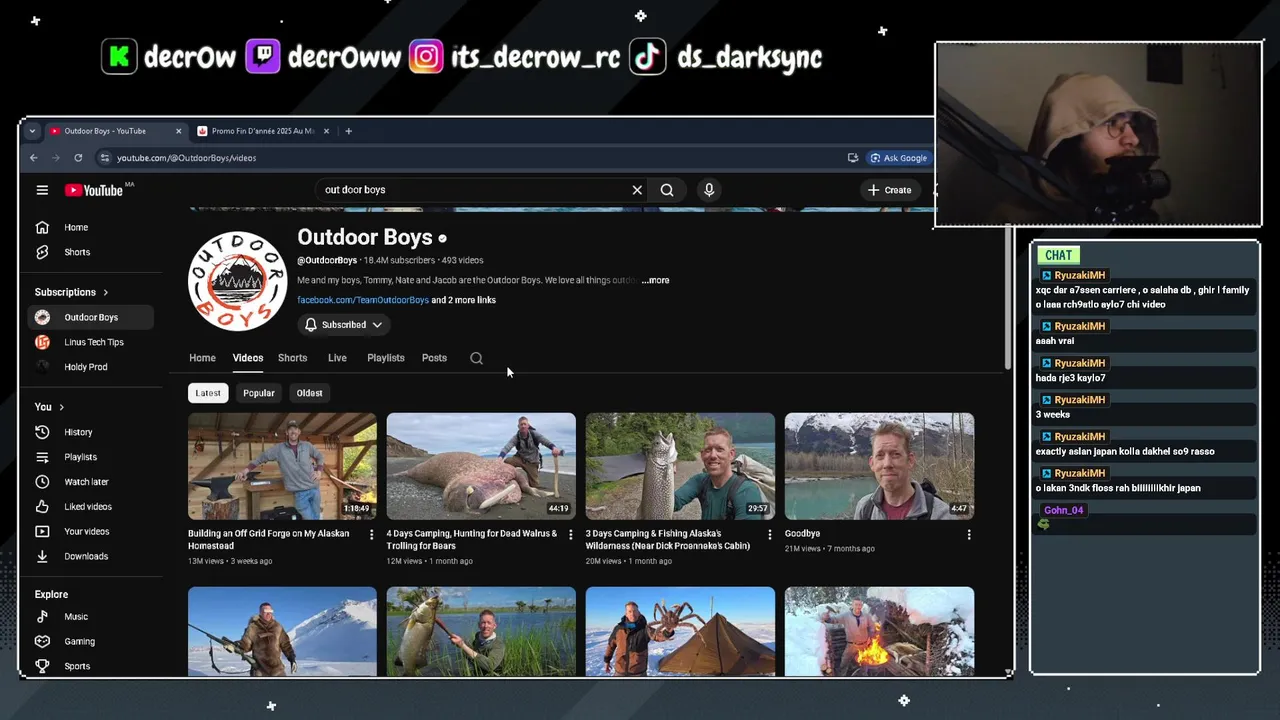Click title 'Building an Off Grid Forge on My Alaskan Homestead'
1280x720 pixels.
tap(269, 540)
